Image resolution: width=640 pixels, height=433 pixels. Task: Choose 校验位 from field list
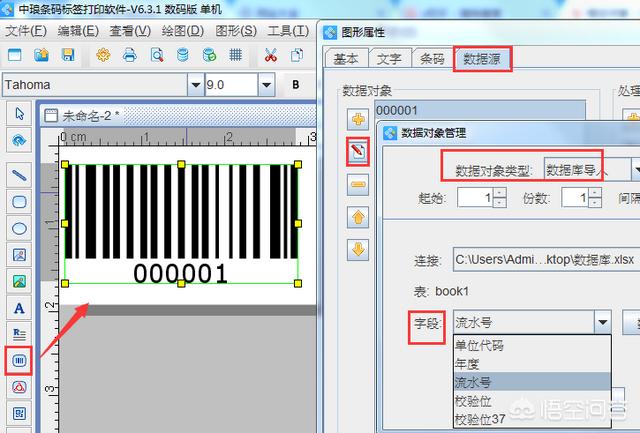click(532, 401)
